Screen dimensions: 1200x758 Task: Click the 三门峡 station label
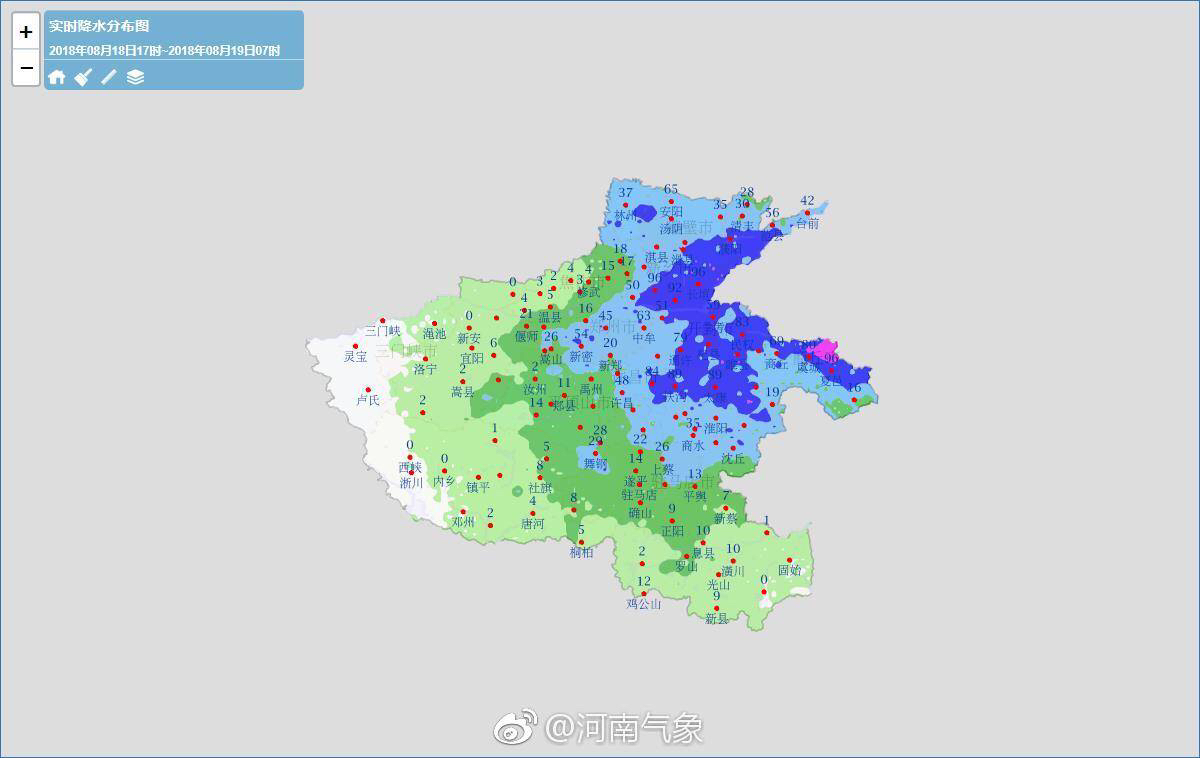click(x=382, y=331)
